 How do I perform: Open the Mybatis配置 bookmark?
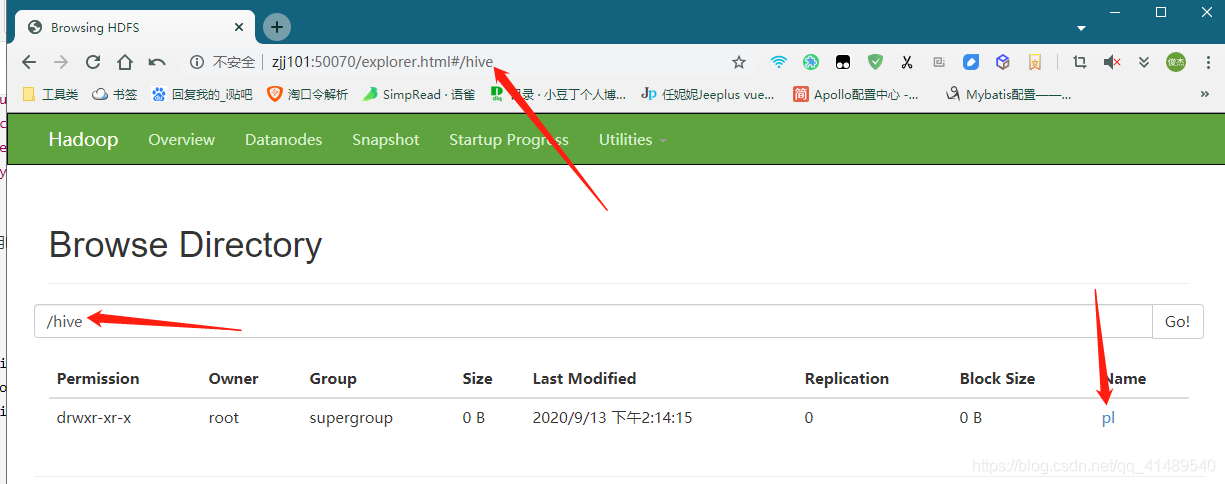click(1009, 94)
